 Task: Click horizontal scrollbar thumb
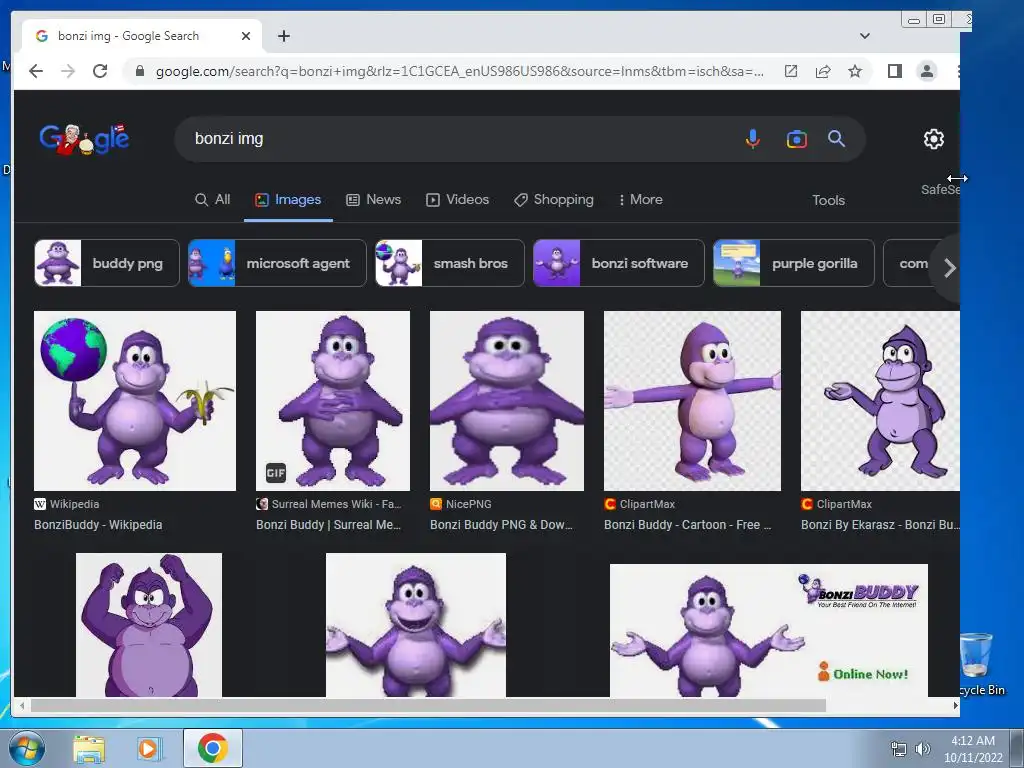tap(428, 705)
